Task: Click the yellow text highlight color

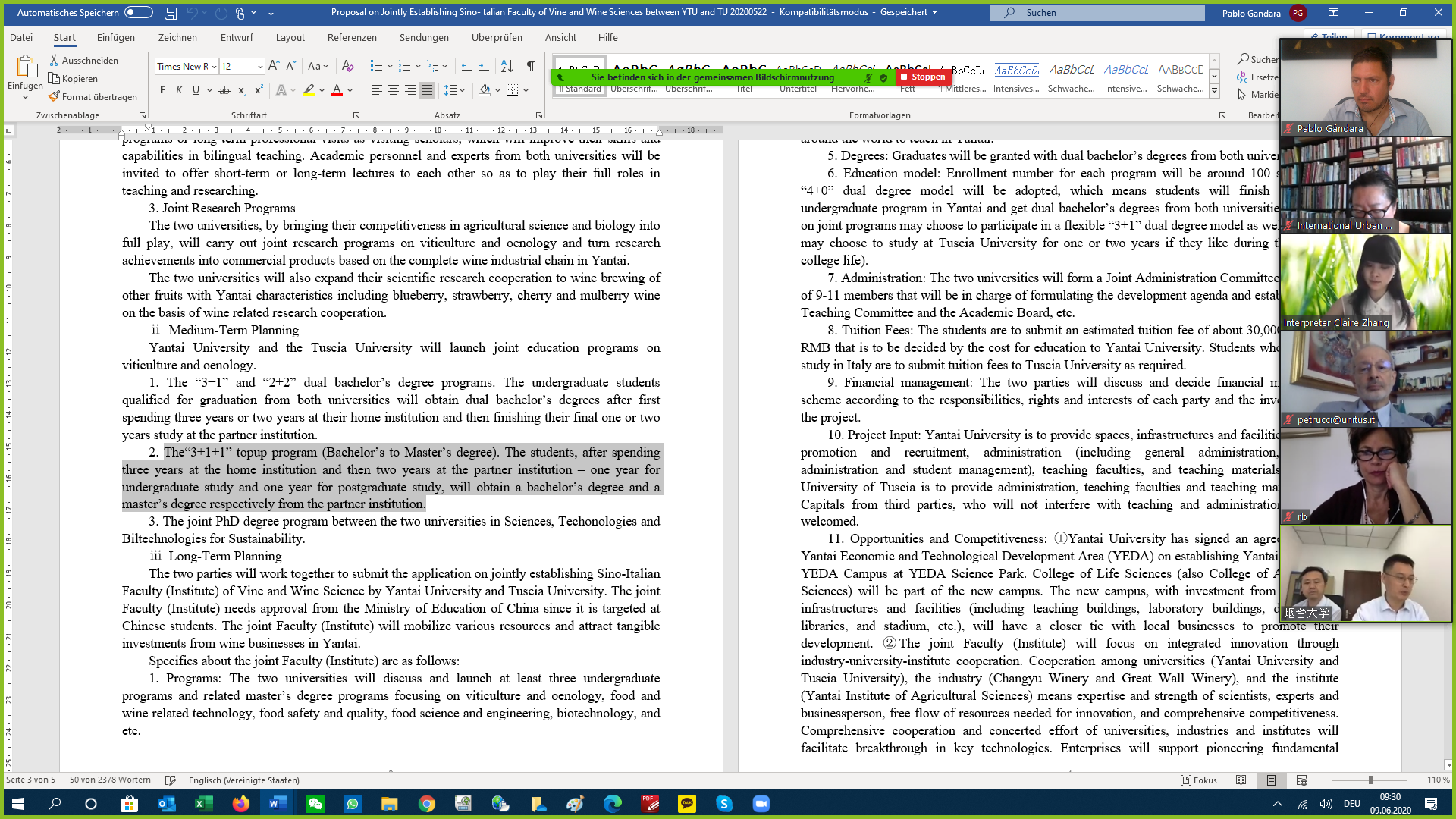Action: 309,90
